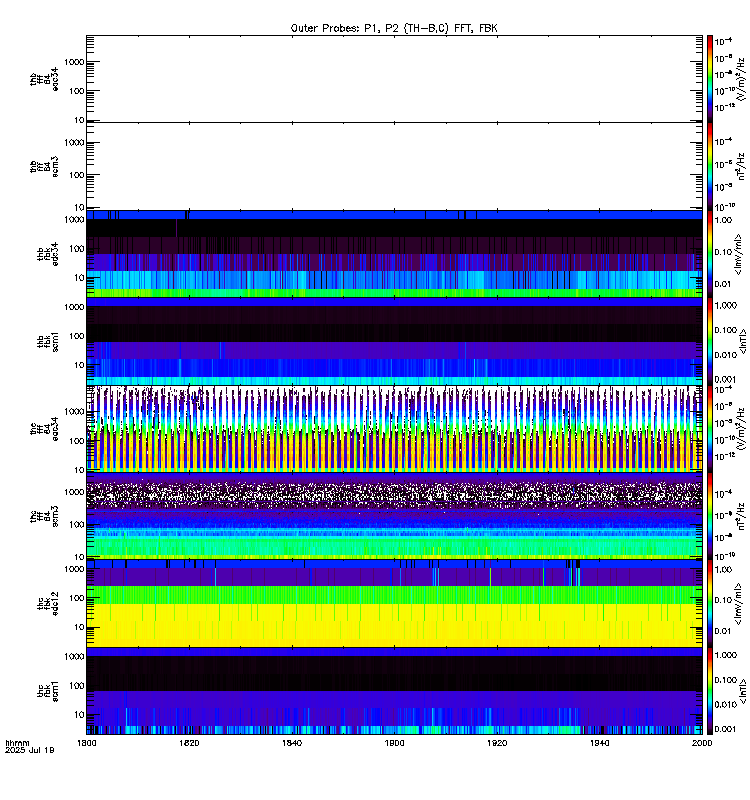Click inside the thc fff edc34 striped spectrogram
The image size is (750, 800).
tap(394, 429)
